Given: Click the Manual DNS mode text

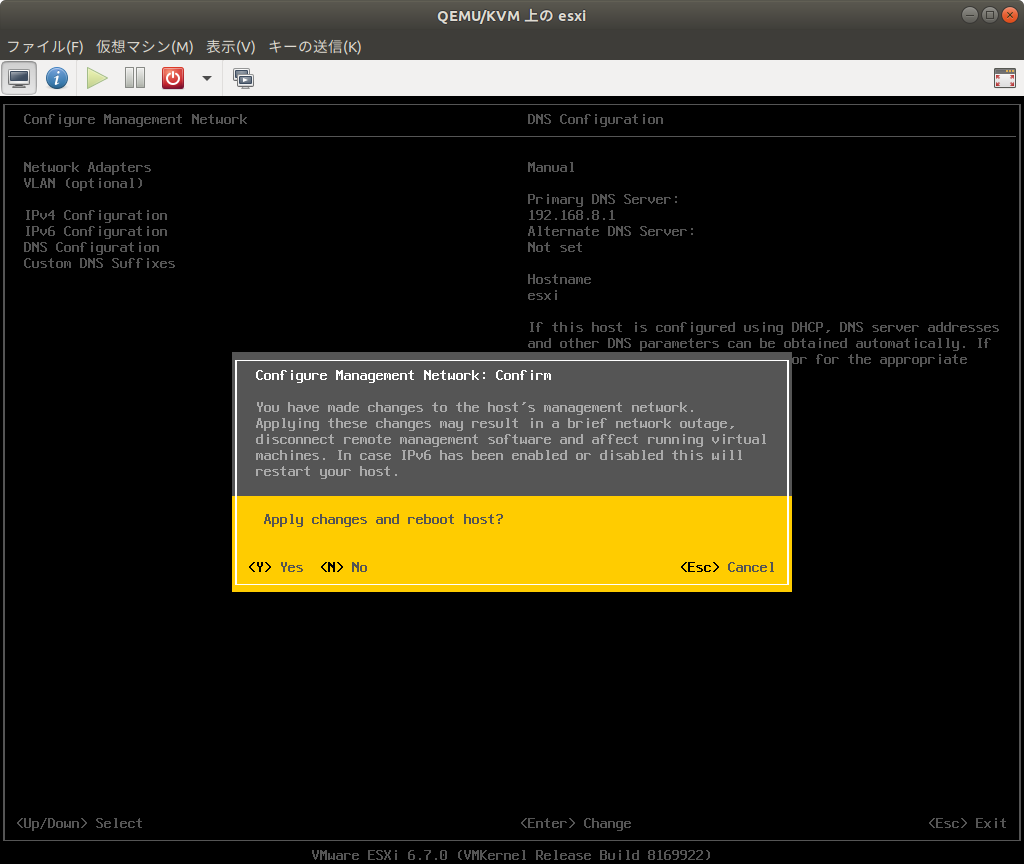Looking at the screenshot, I should click(551, 167).
